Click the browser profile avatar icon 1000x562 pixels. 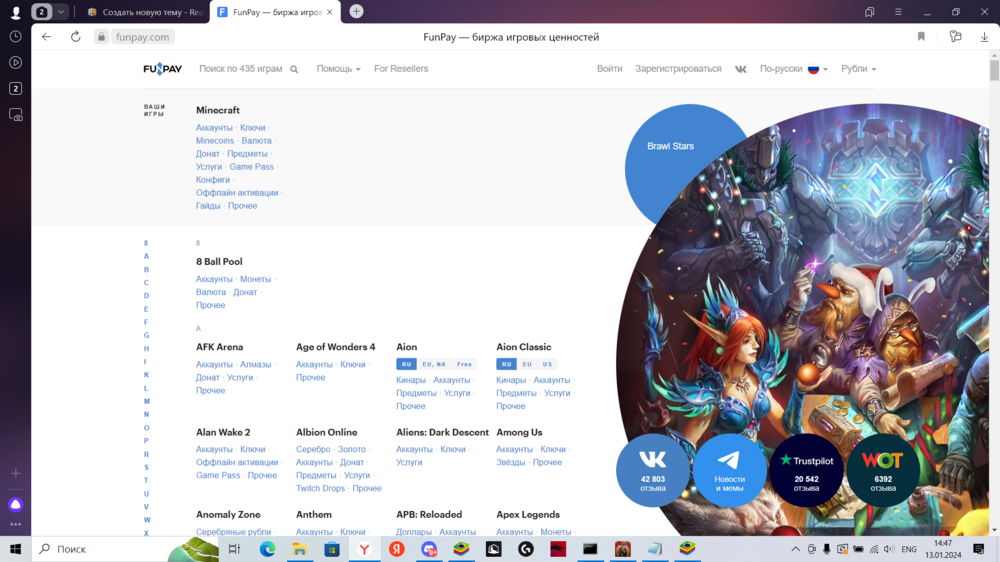point(15,11)
